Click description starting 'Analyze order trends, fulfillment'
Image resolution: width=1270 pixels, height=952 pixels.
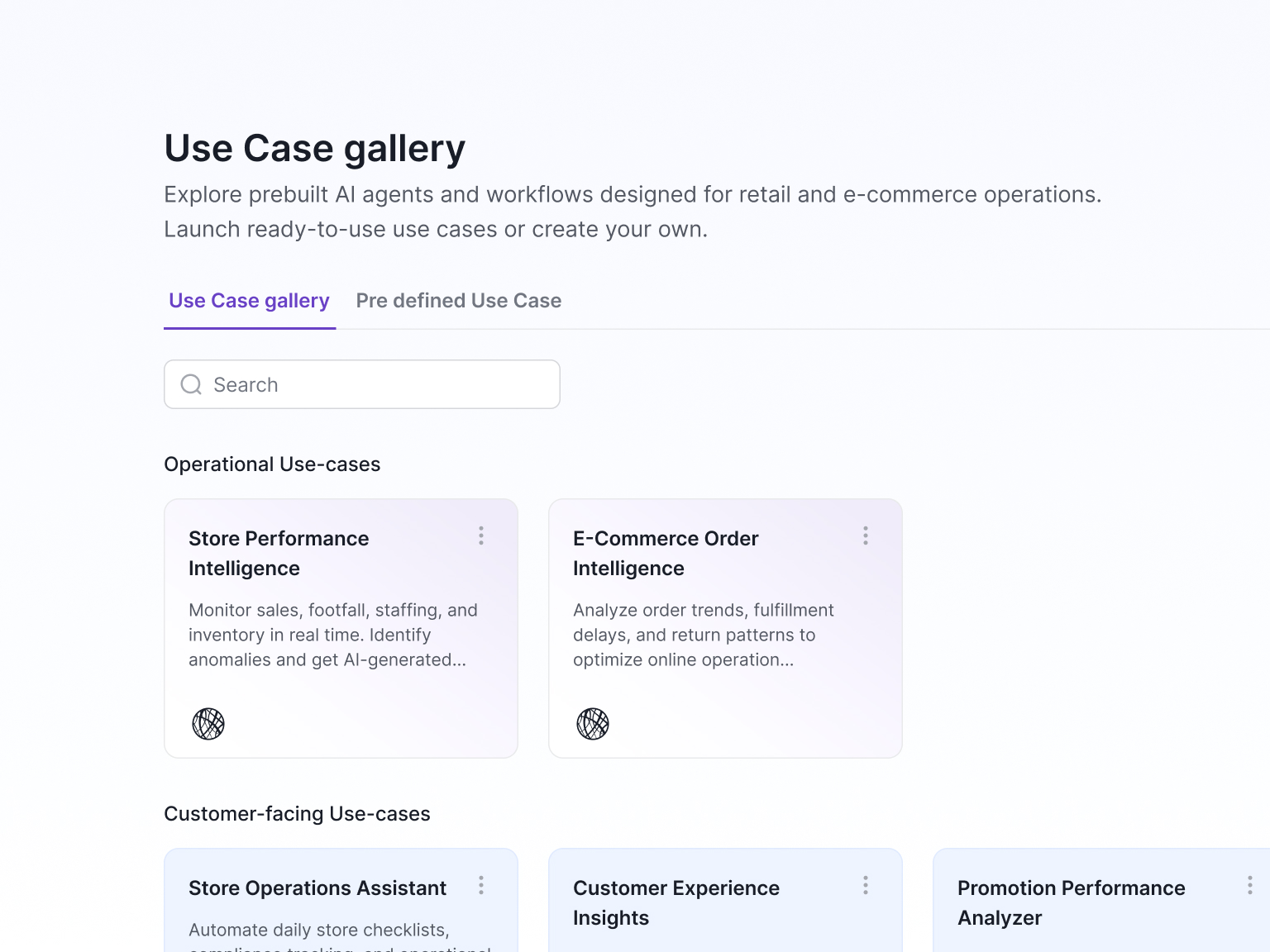(704, 635)
